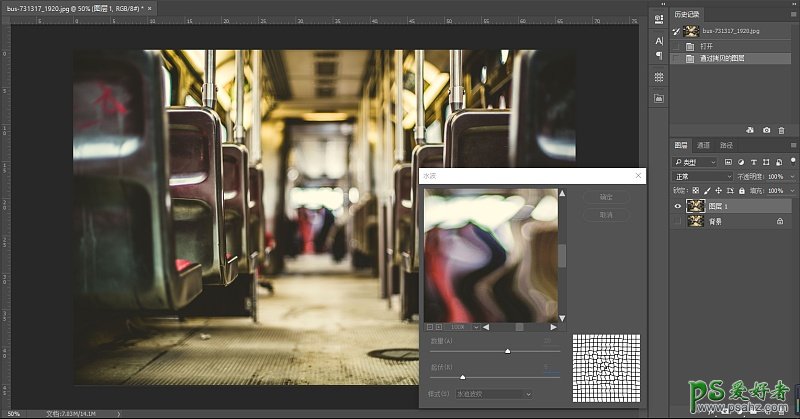Toggle the history brush source box beside 打开

(x=678, y=46)
